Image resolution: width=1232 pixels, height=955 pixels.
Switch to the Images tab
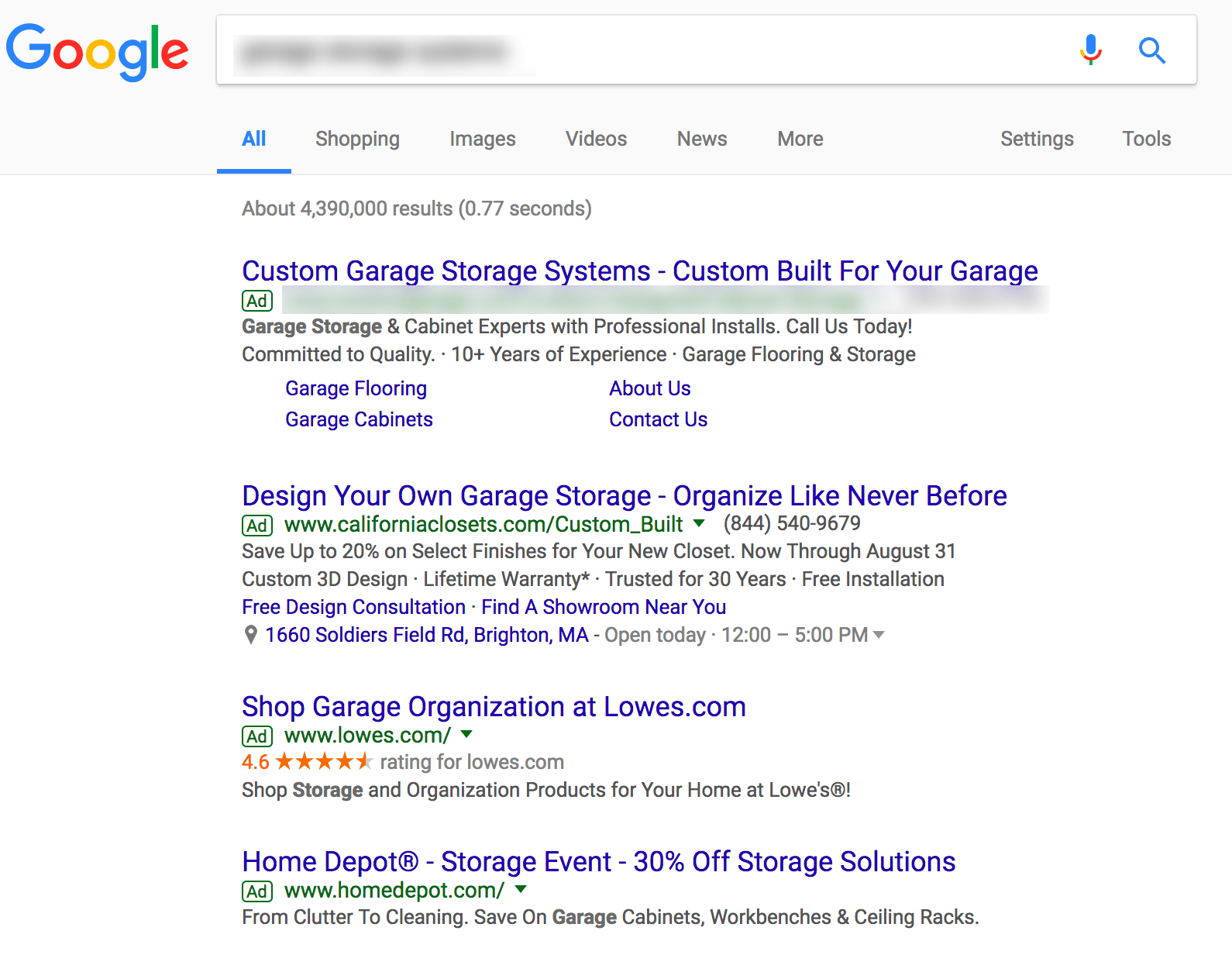(x=483, y=139)
